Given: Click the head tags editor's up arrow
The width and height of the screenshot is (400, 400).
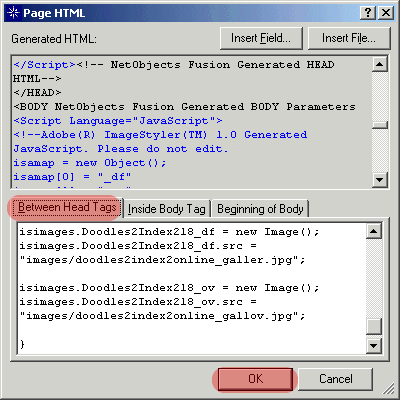Looking at the screenshot, I should pyautogui.click(x=374, y=231).
